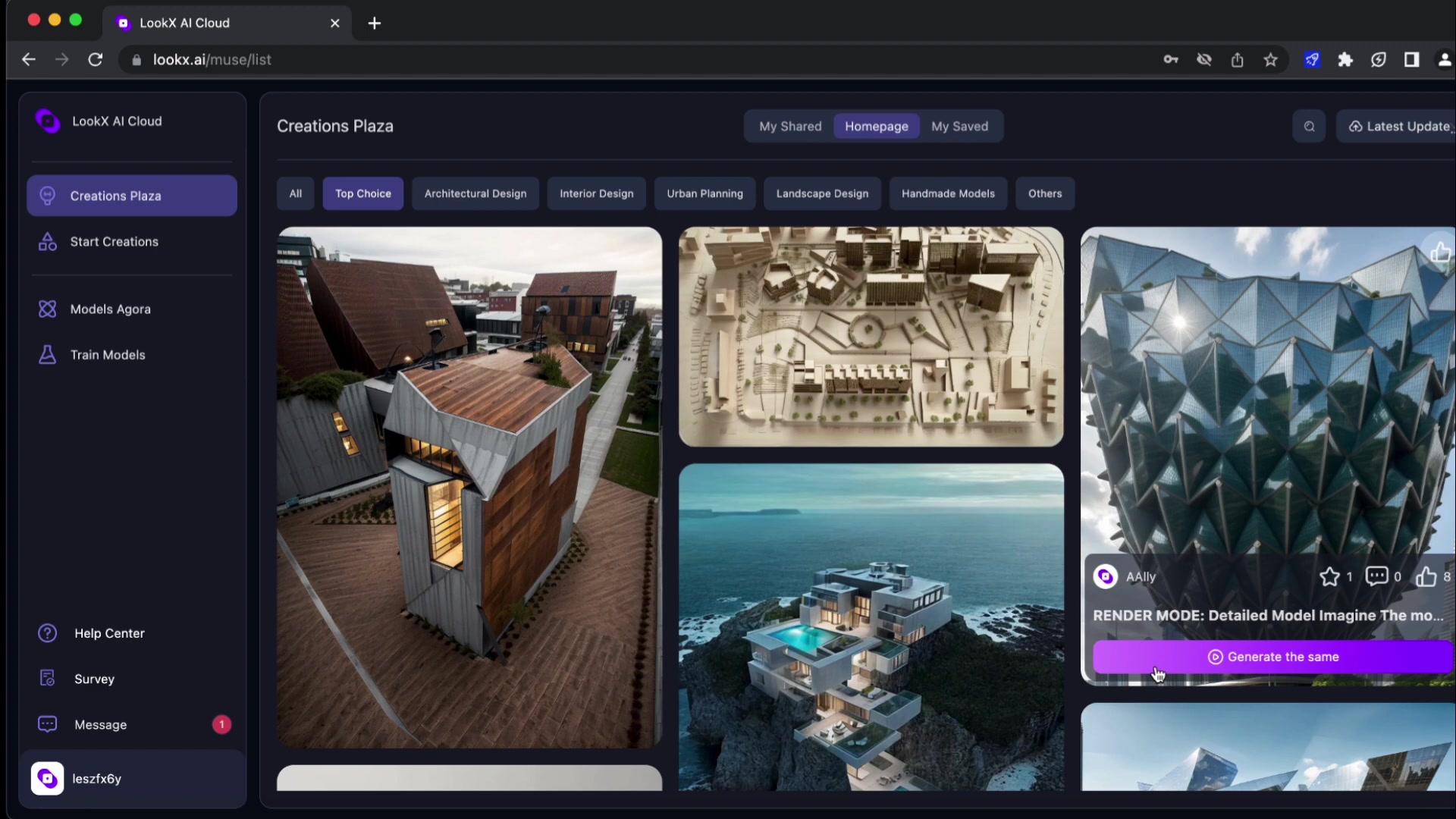Open the search magnifier
1456x819 pixels.
(x=1309, y=126)
